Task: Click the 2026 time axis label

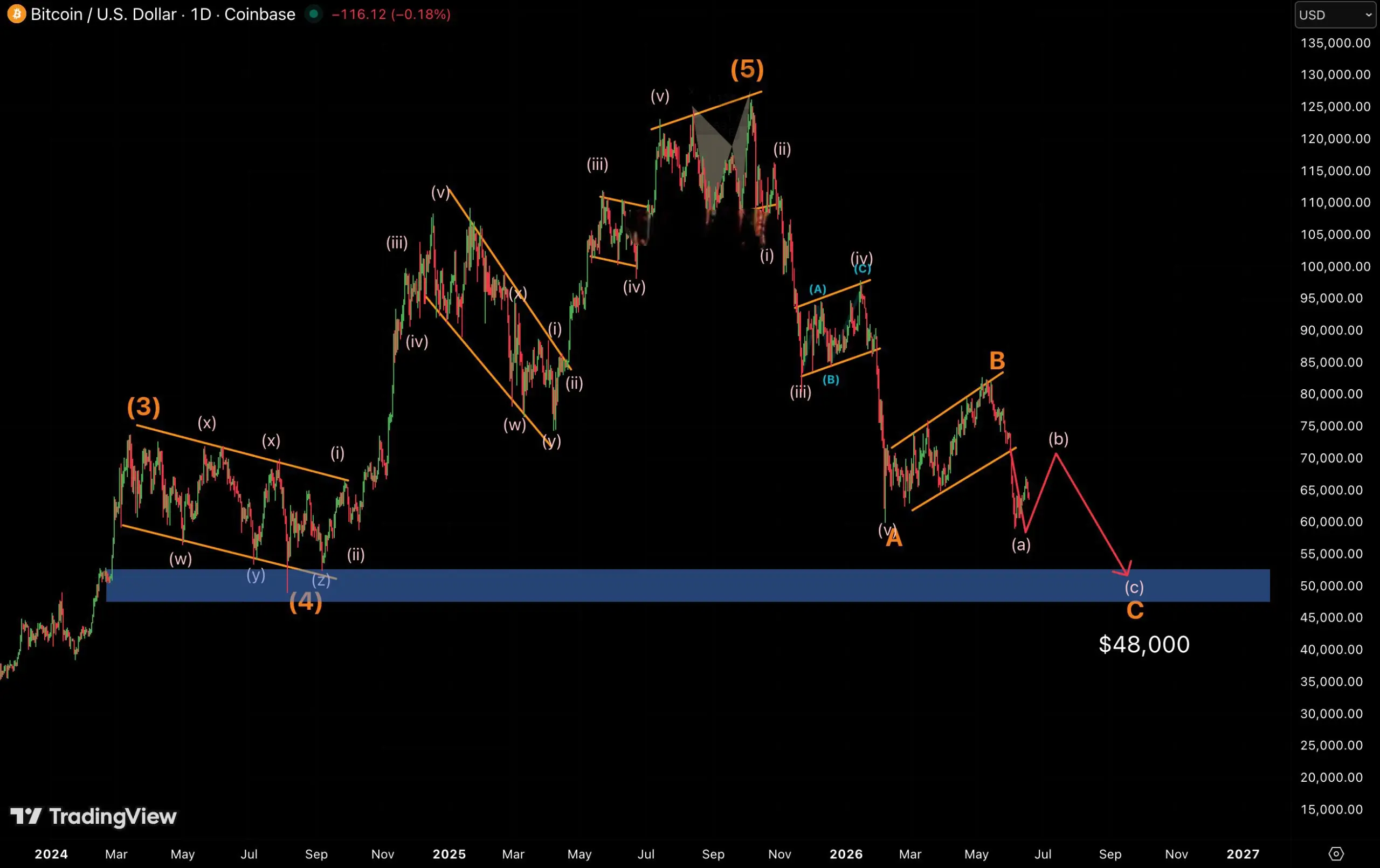Action: (846, 854)
